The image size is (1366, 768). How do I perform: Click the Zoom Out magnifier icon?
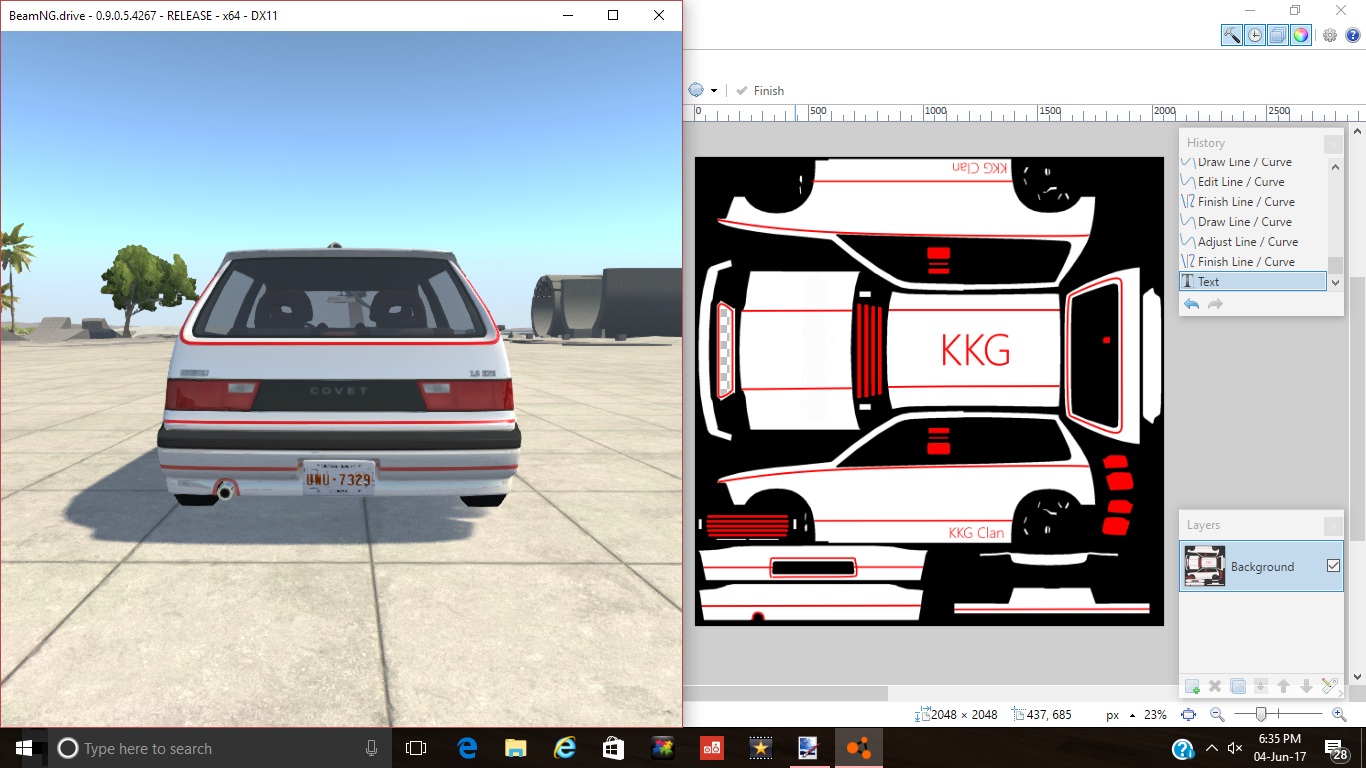point(1217,715)
